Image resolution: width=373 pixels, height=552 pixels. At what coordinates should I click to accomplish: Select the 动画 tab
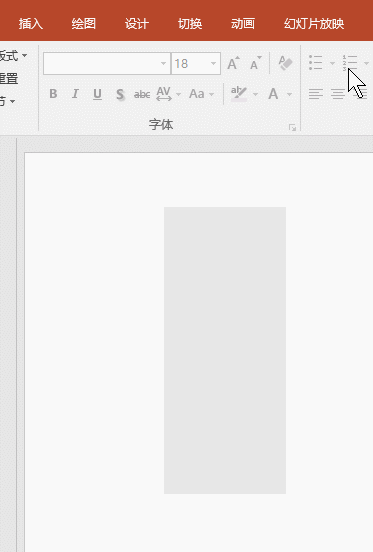243,24
